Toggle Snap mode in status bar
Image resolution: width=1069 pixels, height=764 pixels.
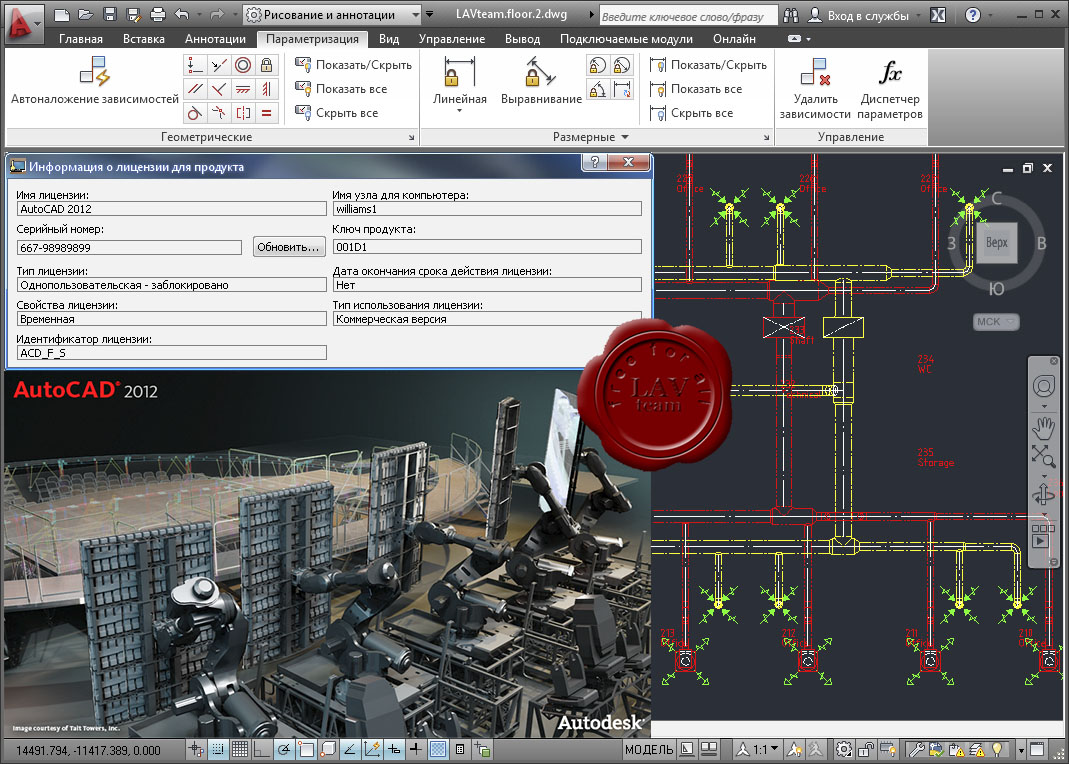pos(217,750)
